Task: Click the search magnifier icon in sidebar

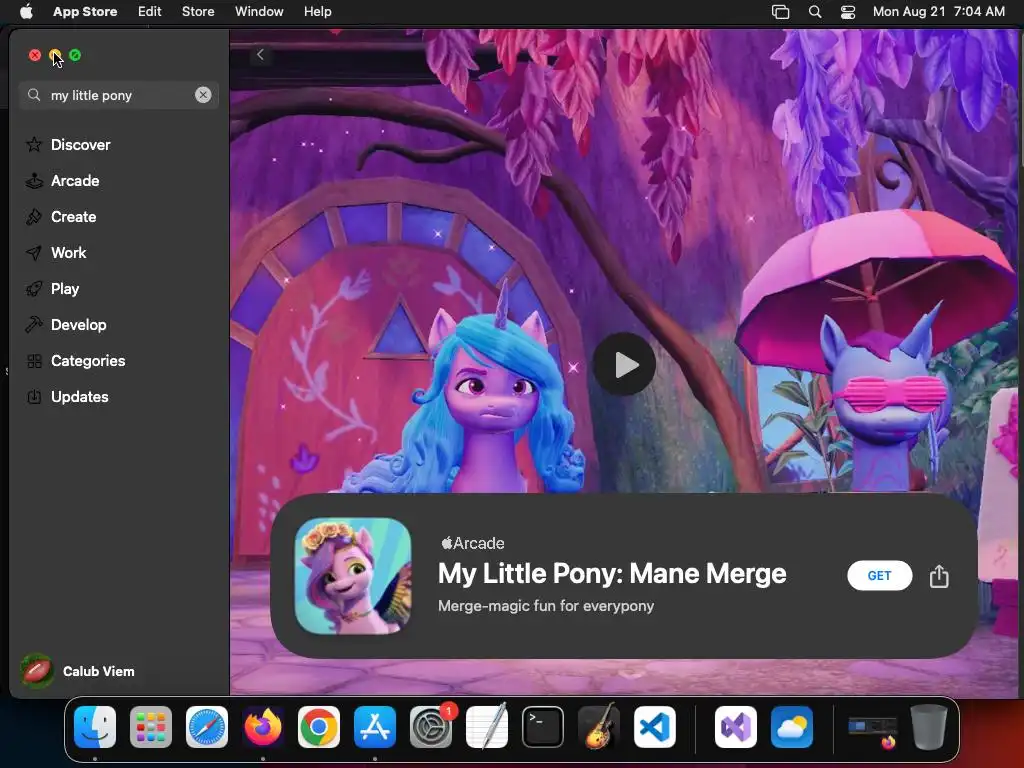Action: (x=34, y=95)
